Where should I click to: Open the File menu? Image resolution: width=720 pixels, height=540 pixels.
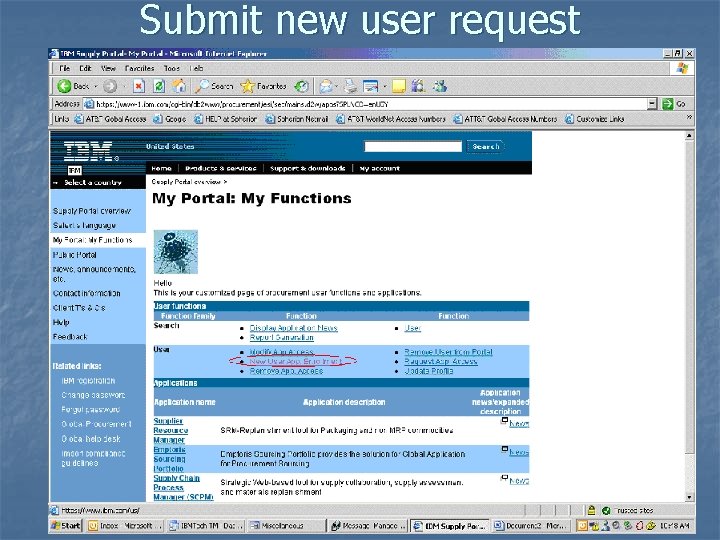click(x=64, y=68)
